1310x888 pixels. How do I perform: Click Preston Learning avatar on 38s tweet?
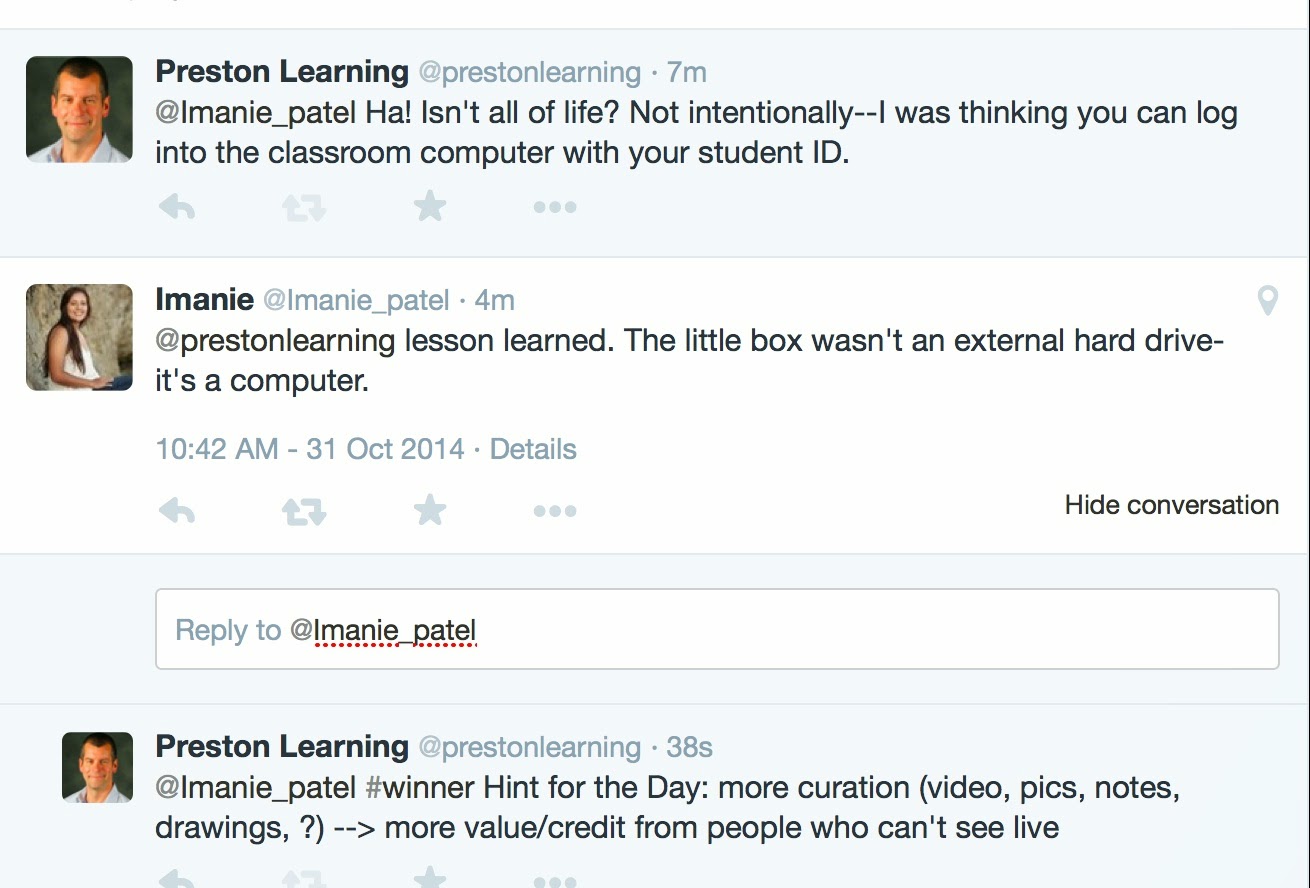click(x=97, y=767)
